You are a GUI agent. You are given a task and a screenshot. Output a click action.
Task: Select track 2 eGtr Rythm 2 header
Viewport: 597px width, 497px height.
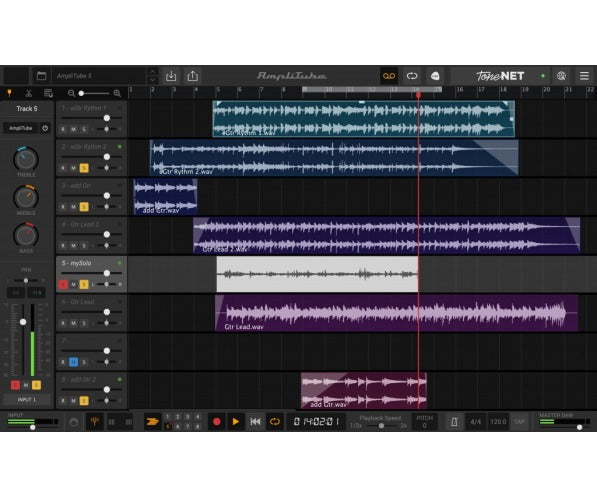91,158
